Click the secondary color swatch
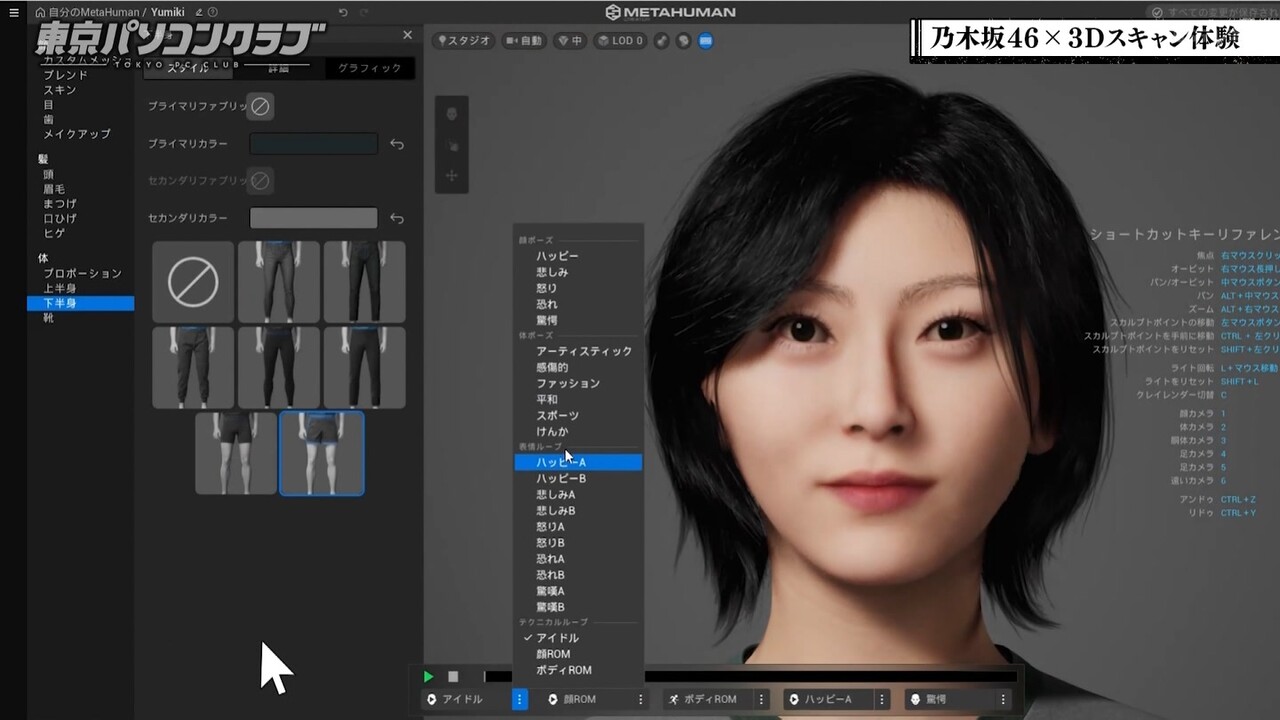The height and width of the screenshot is (720, 1280). [313, 218]
